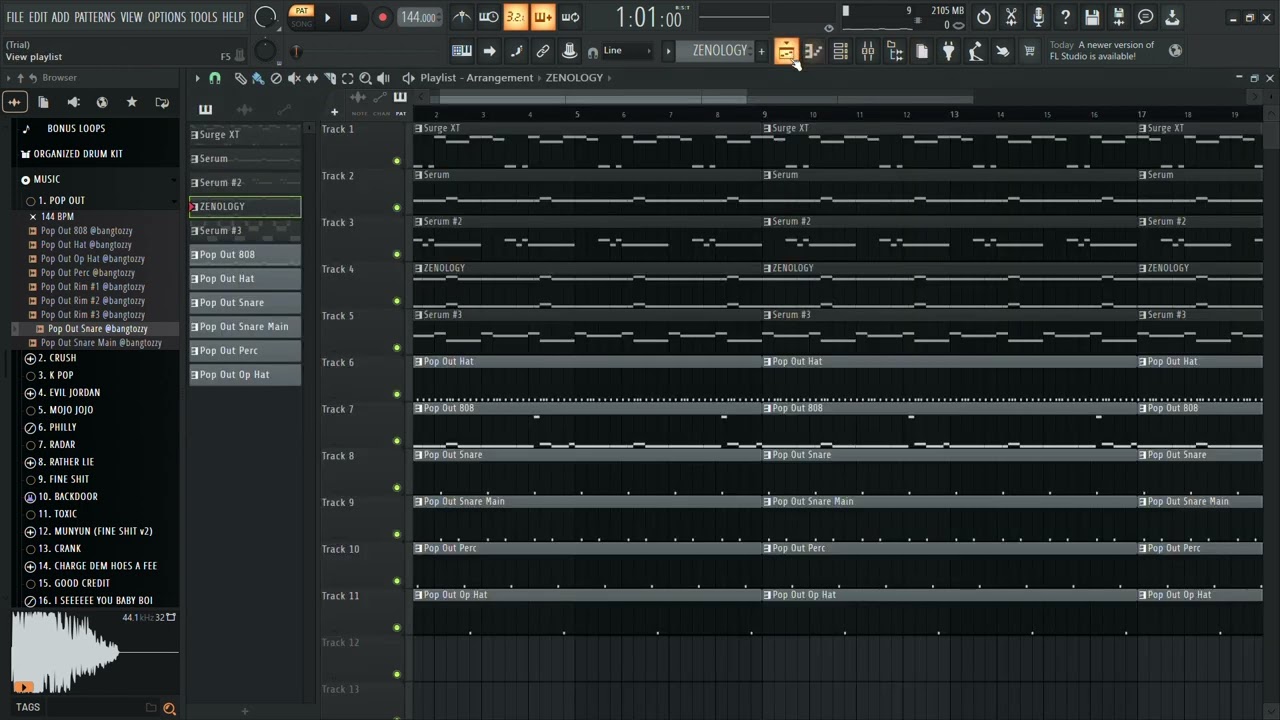Click the Browser favorites star icon
The width and height of the screenshot is (1280, 720).
tap(131, 102)
